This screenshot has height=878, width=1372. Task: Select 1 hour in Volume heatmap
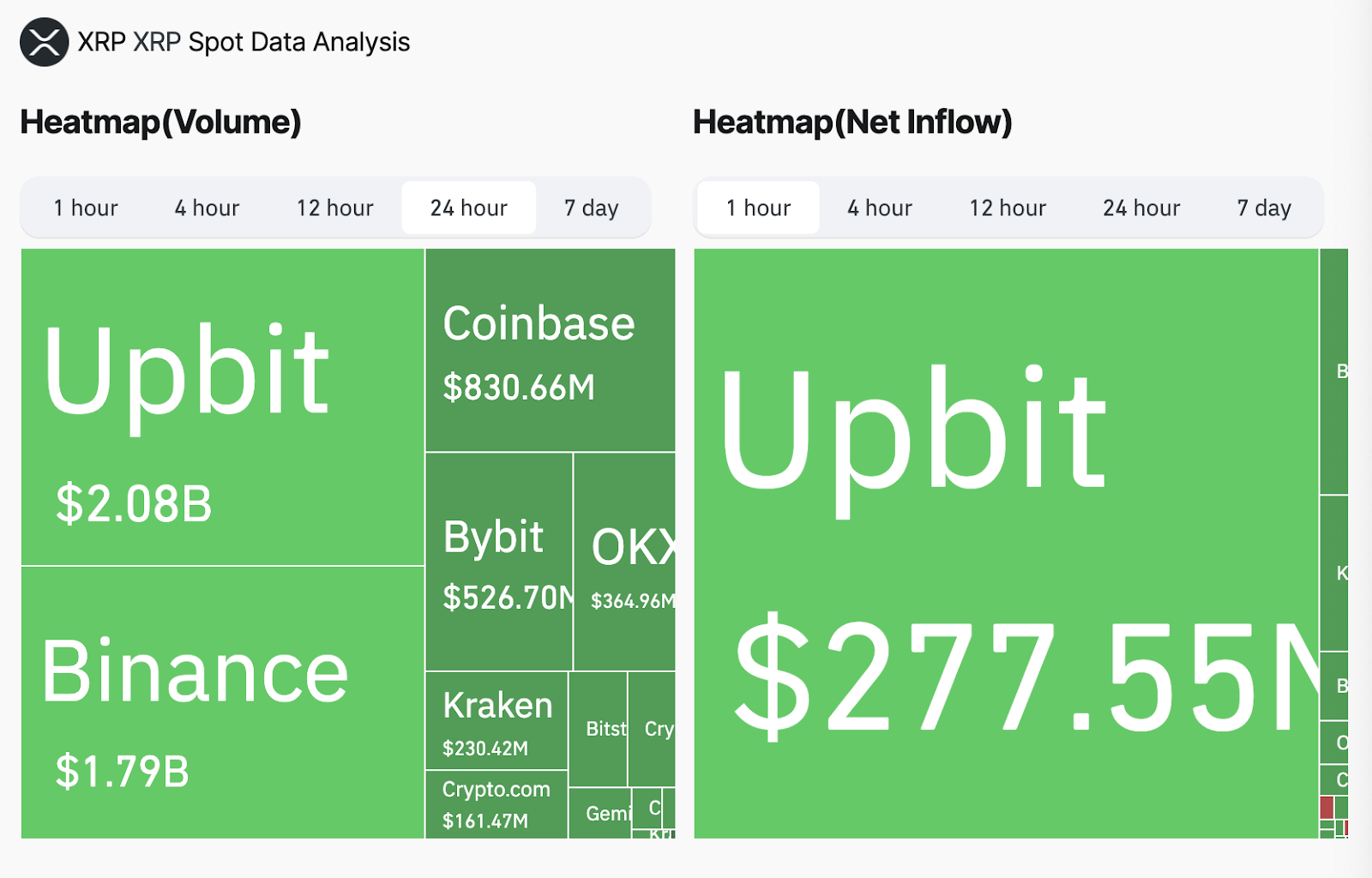tap(86, 208)
